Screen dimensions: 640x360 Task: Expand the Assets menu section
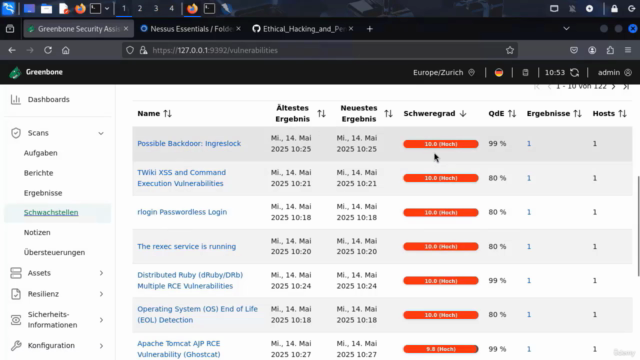101,273
